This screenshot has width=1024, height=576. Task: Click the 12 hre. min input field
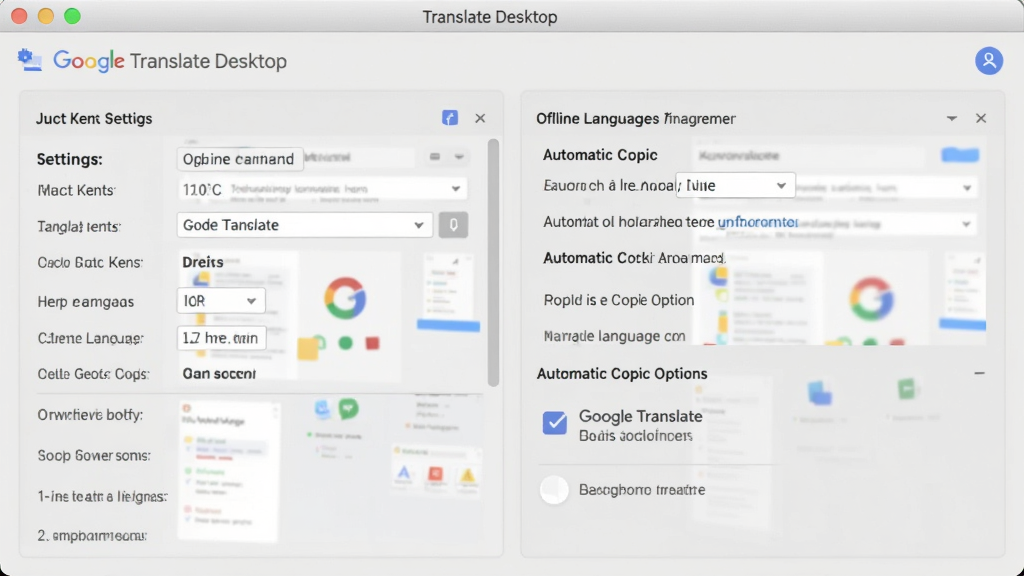pos(221,338)
